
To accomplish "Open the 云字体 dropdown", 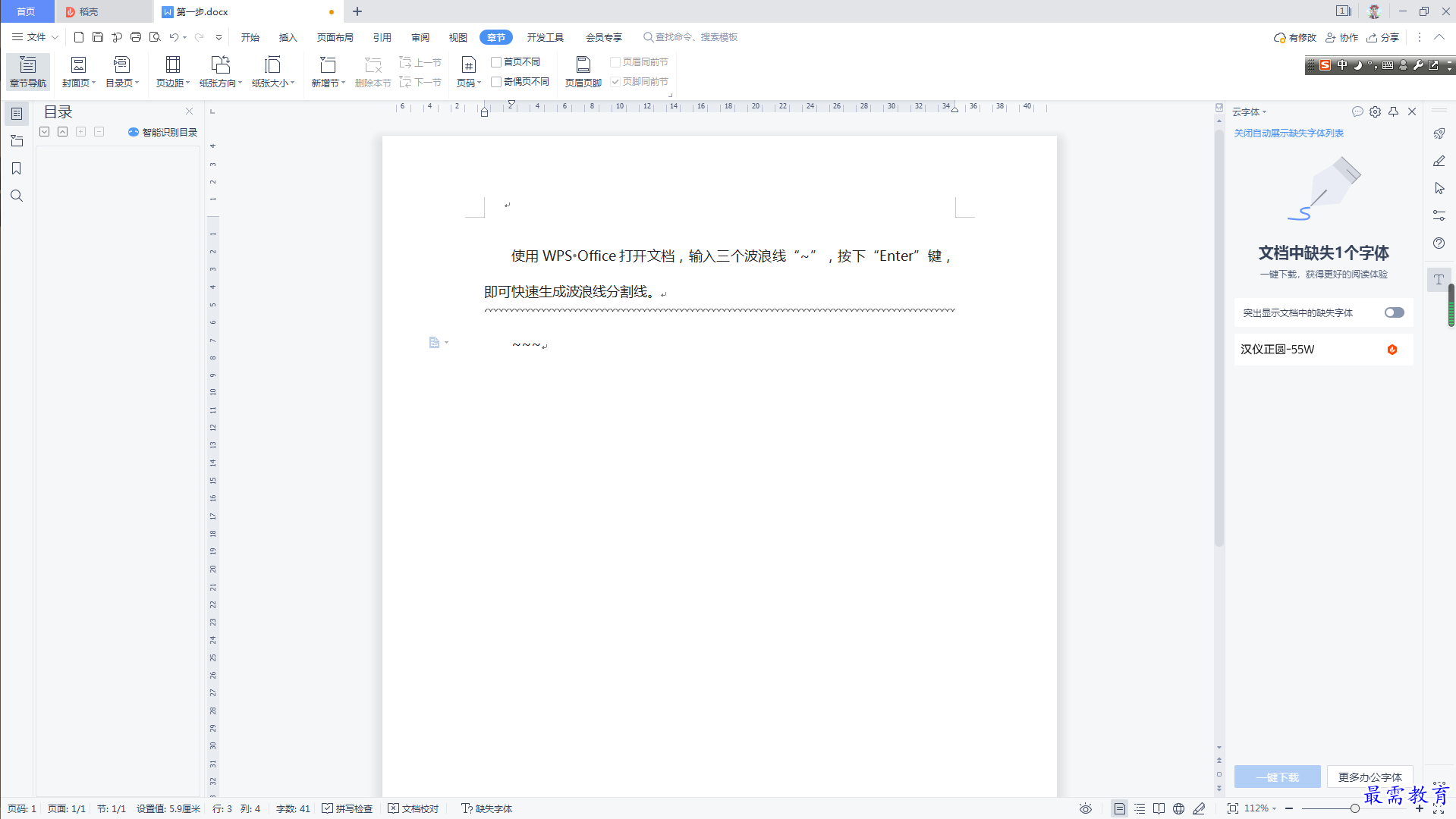I will click(x=1249, y=112).
